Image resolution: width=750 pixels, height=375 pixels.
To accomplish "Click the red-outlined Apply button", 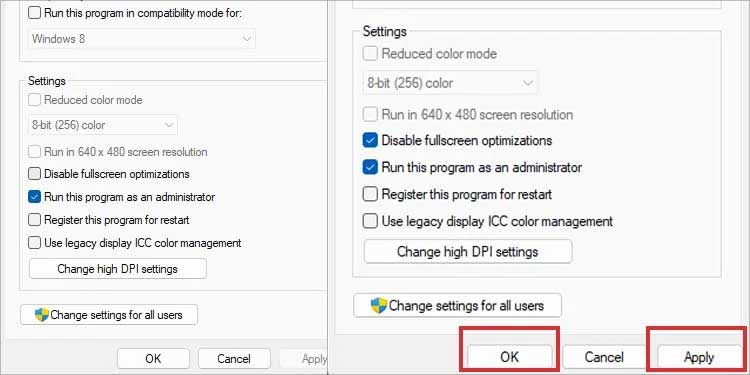I will point(699,357).
